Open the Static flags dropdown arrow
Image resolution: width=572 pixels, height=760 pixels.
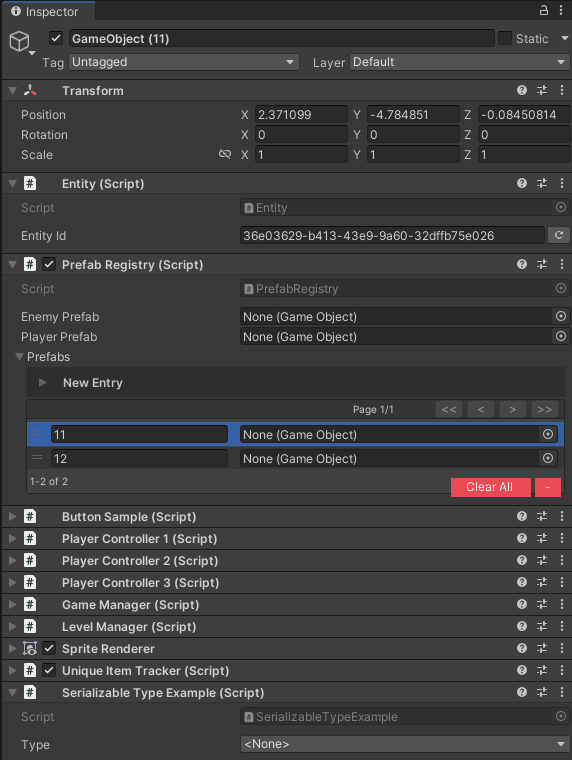coord(564,38)
